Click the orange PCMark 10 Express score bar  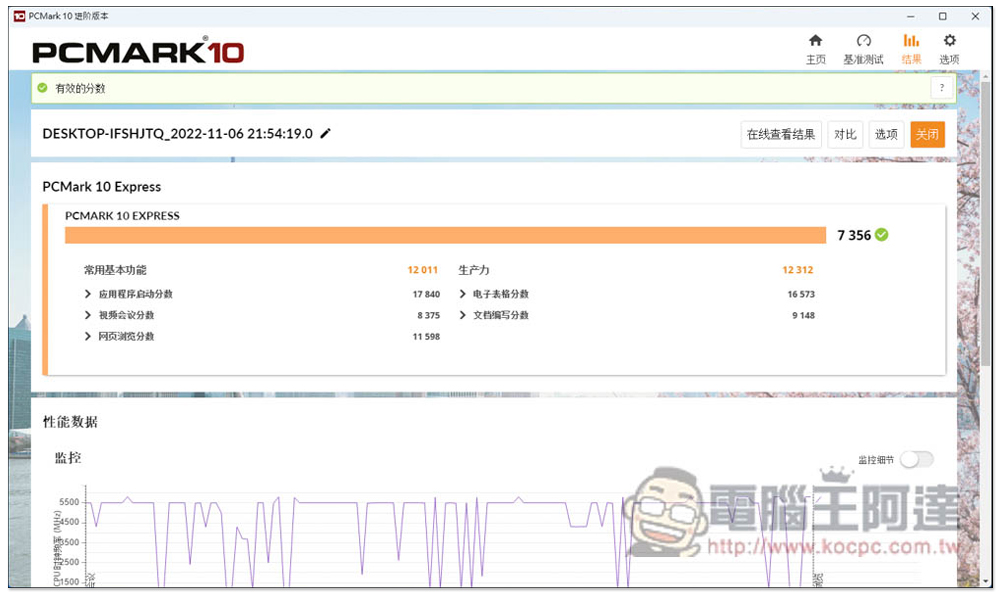[x=445, y=235]
